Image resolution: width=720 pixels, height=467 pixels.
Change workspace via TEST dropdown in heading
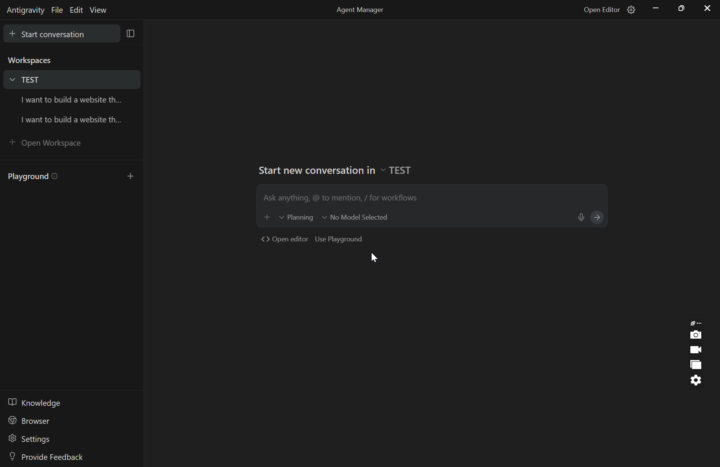point(396,170)
